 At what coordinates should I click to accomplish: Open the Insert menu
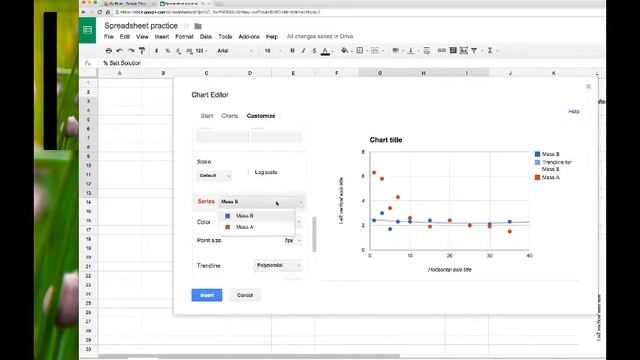(x=162, y=36)
